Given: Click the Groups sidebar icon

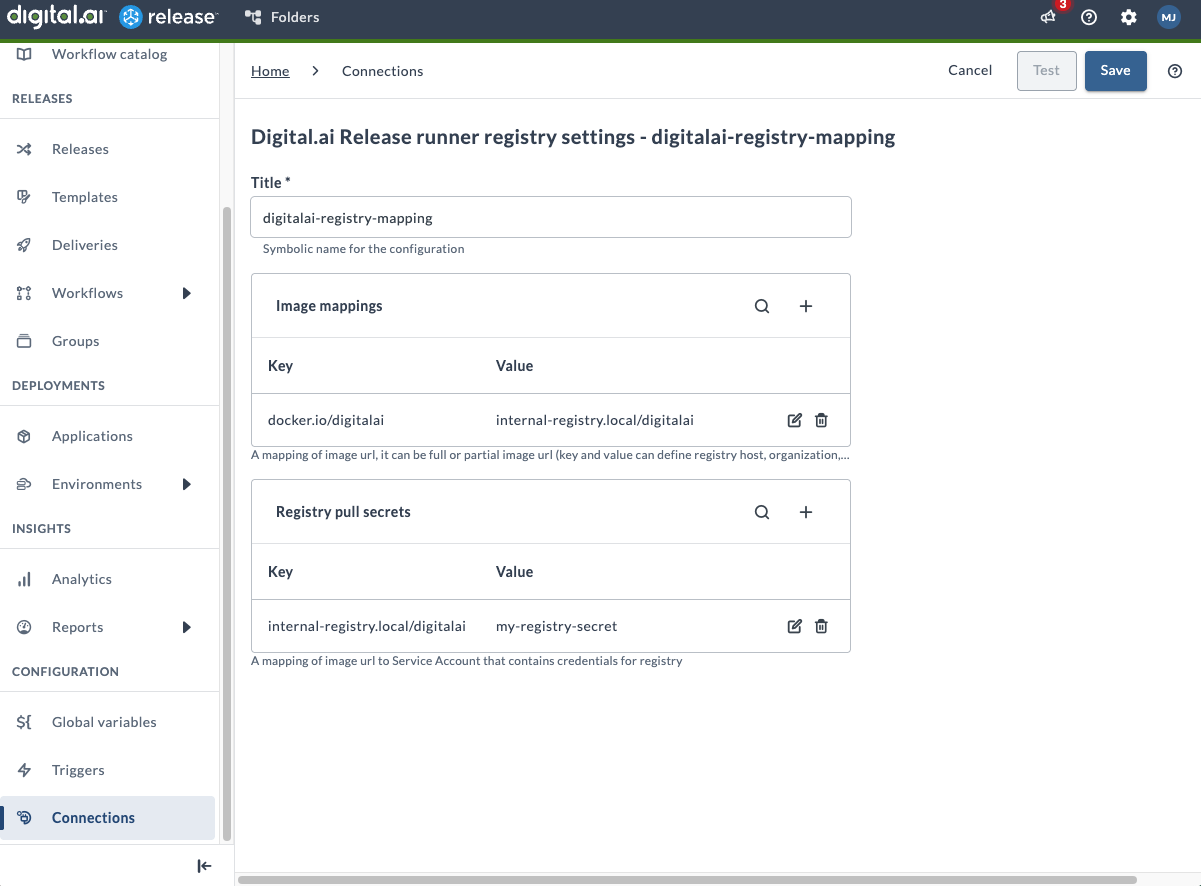Looking at the screenshot, I should (24, 341).
